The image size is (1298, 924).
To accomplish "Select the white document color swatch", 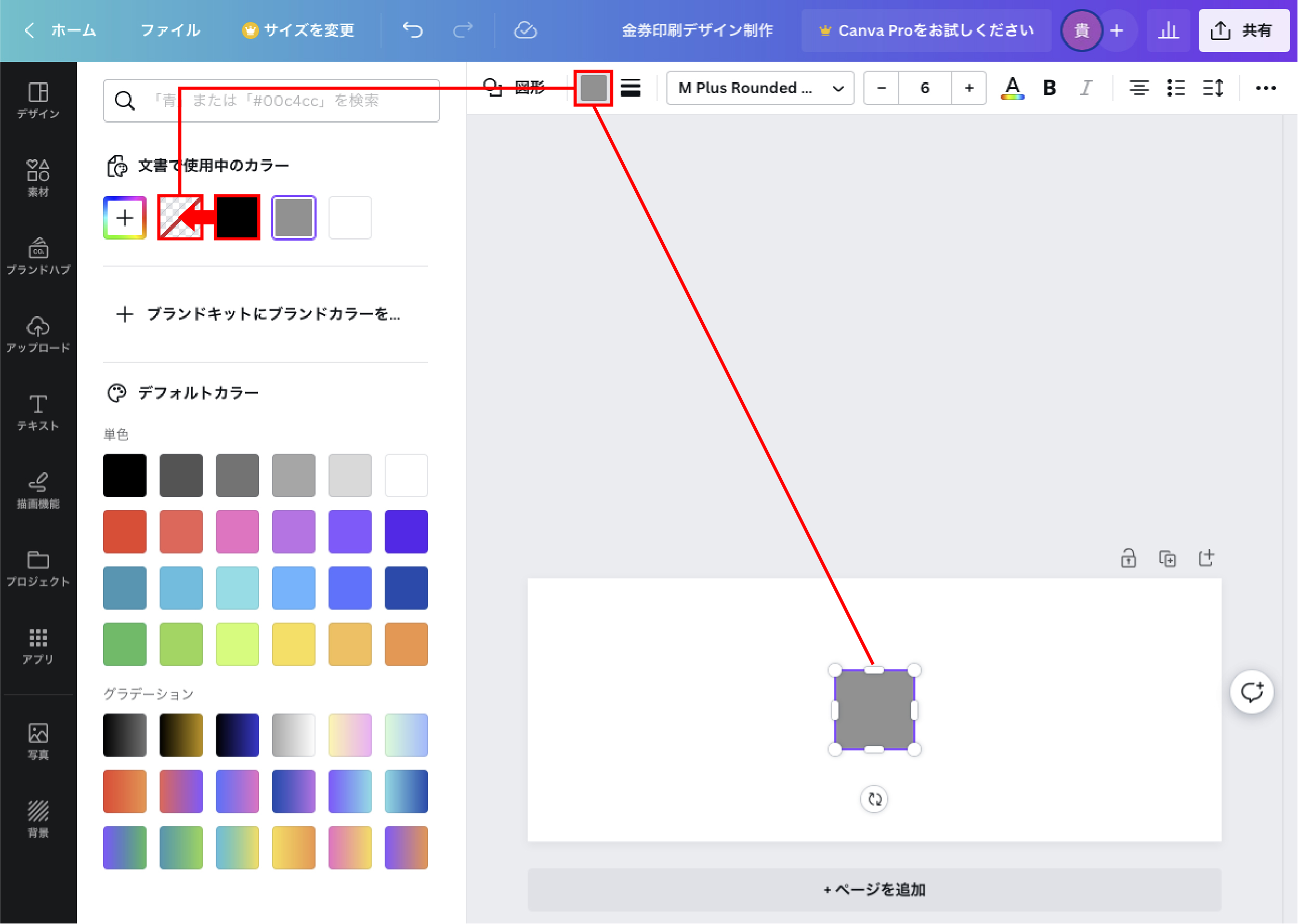I will click(350, 217).
